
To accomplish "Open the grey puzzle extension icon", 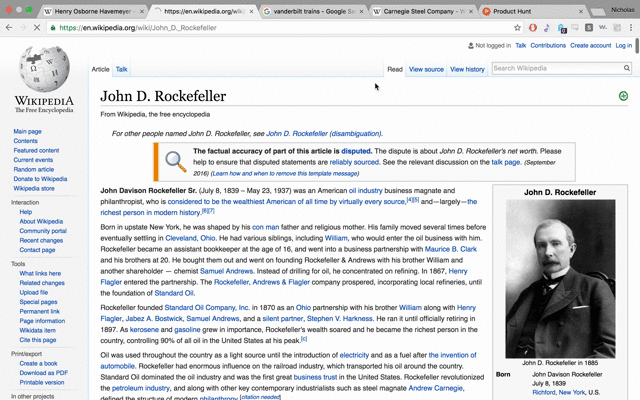I will [x=617, y=28].
